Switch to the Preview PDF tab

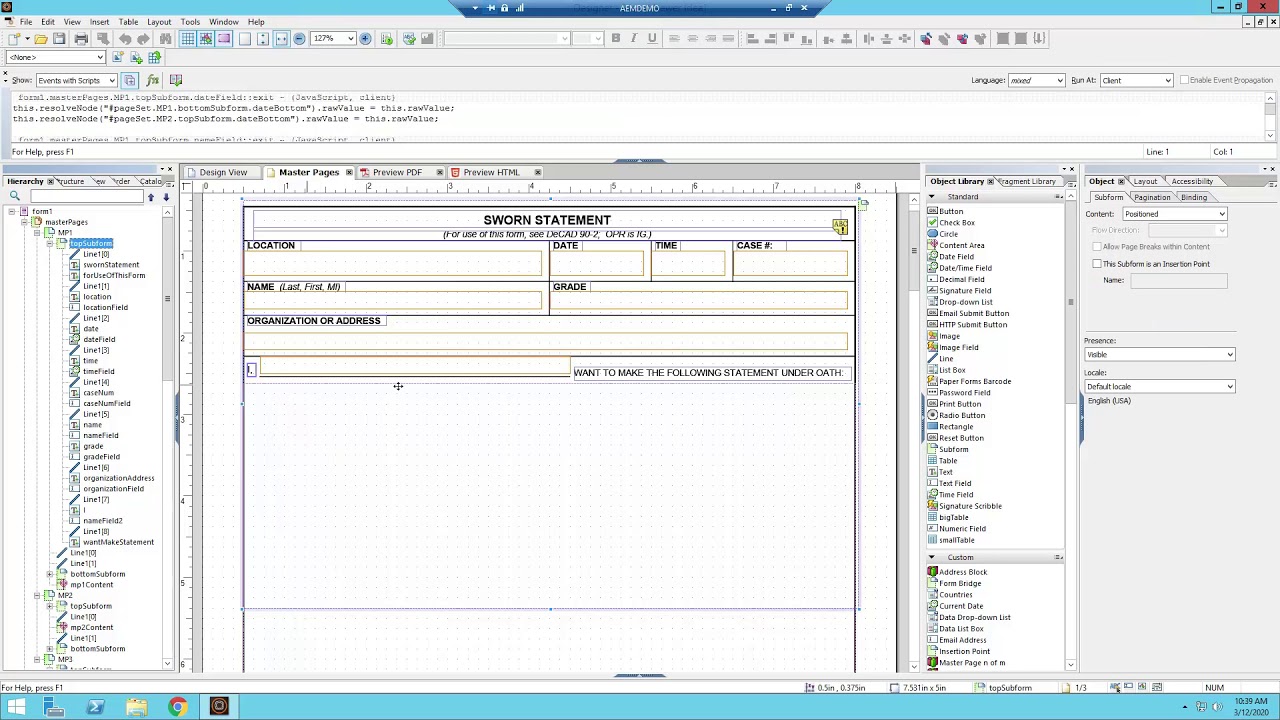[397, 173]
